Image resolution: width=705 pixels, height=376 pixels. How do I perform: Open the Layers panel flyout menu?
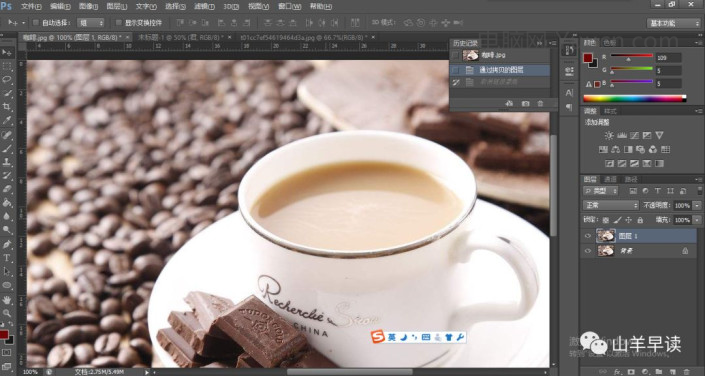tap(700, 179)
